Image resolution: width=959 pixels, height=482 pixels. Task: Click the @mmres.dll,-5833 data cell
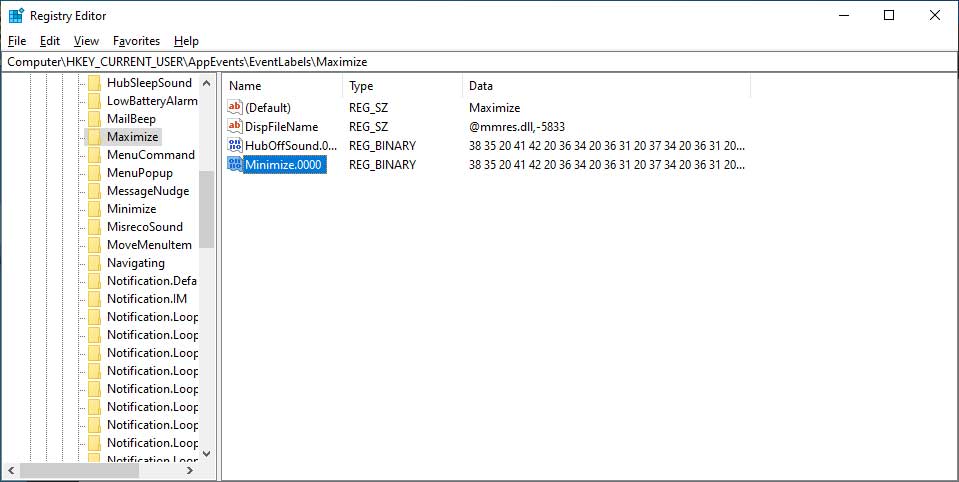click(517, 127)
